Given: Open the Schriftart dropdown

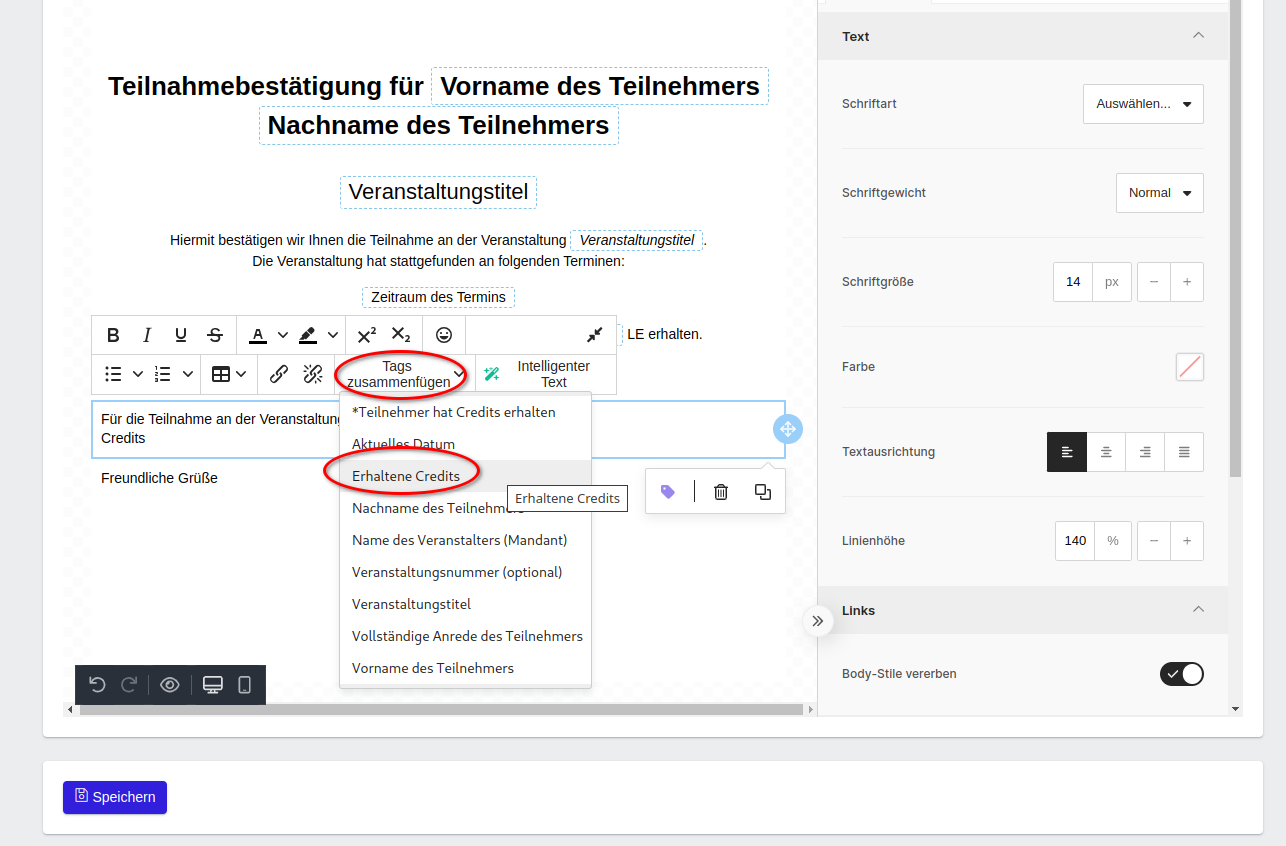Looking at the screenshot, I should click(x=1143, y=104).
